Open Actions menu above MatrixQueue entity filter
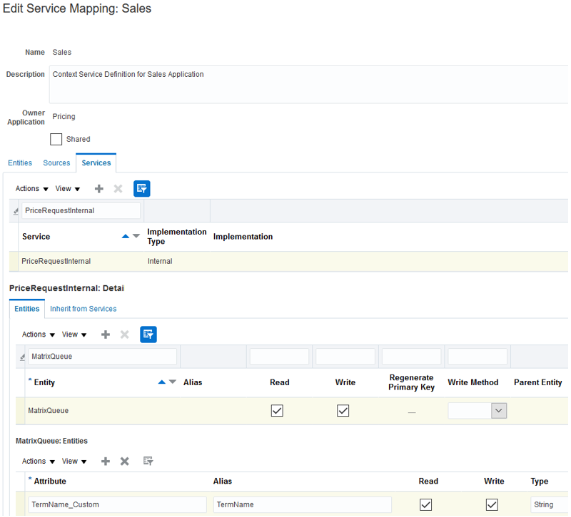Screen dimensions: 571x517 [38, 334]
